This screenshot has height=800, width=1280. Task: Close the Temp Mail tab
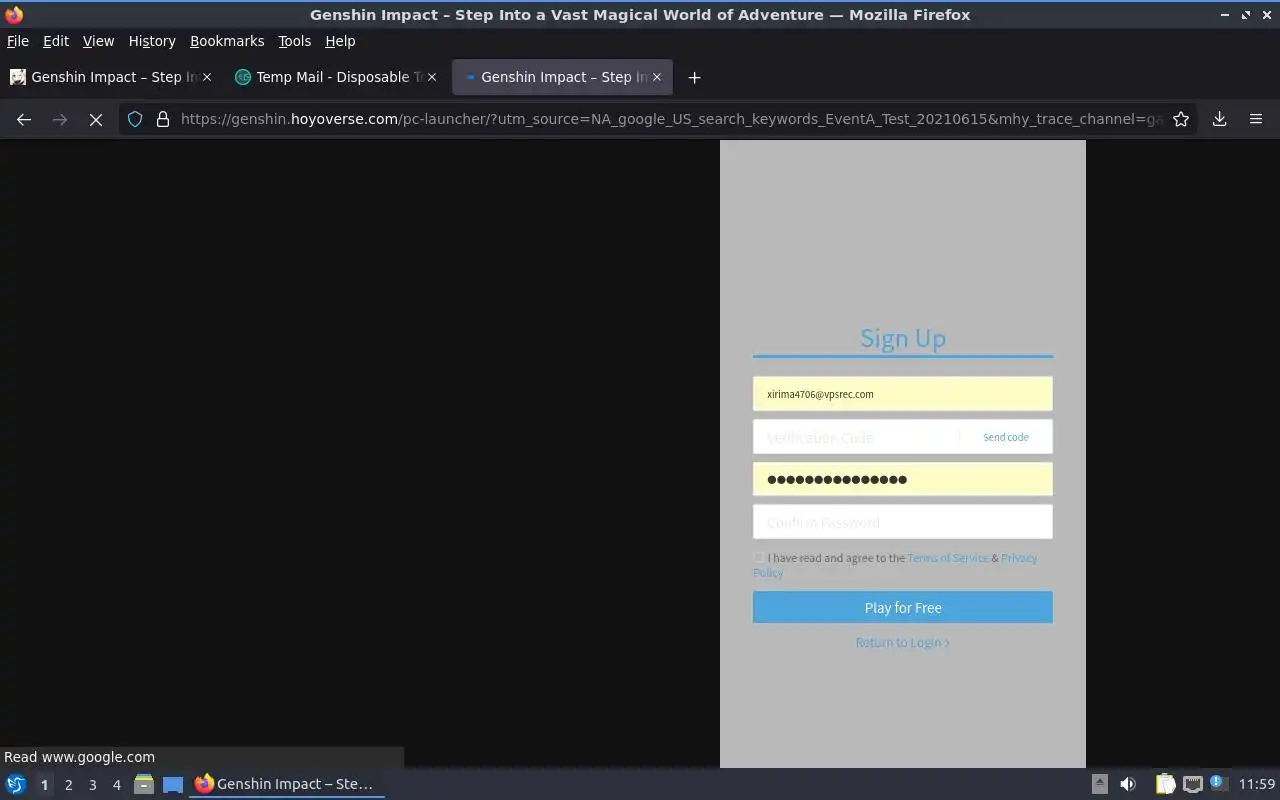point(432,77)
